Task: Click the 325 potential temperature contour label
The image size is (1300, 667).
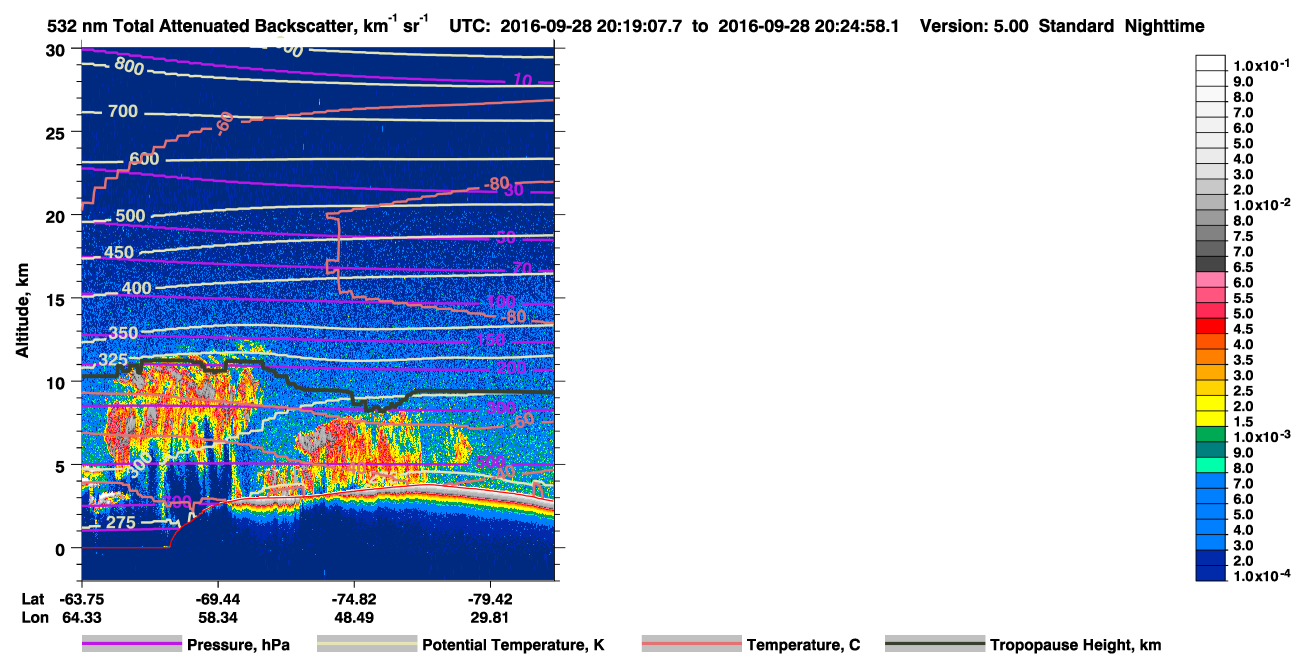Action: [x=113, y=359]
